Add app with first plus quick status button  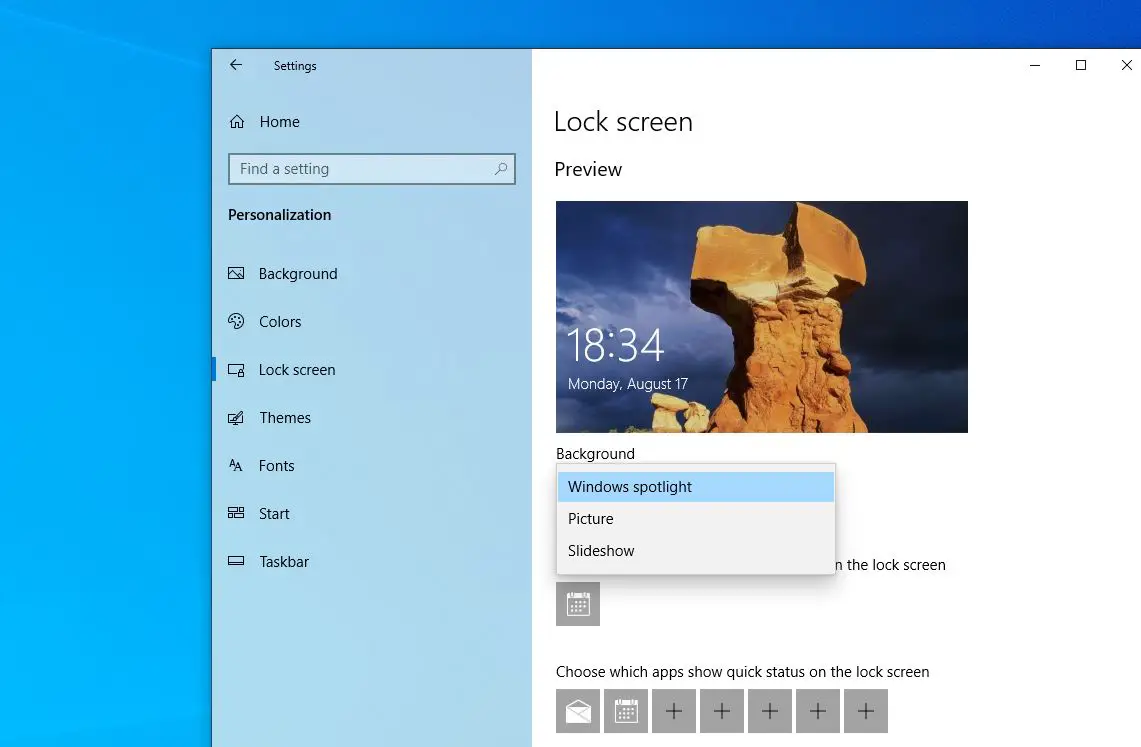pyautogui.click(x=674, y=711)
